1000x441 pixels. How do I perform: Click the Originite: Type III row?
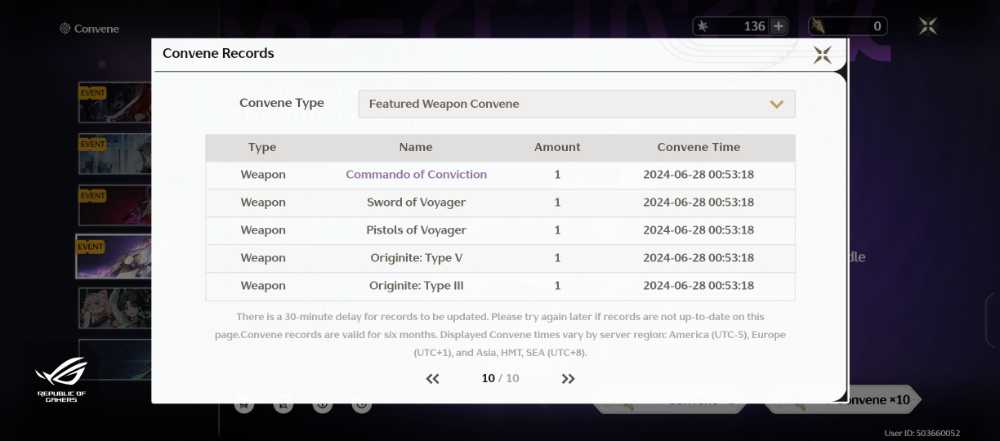pos(500,285)
